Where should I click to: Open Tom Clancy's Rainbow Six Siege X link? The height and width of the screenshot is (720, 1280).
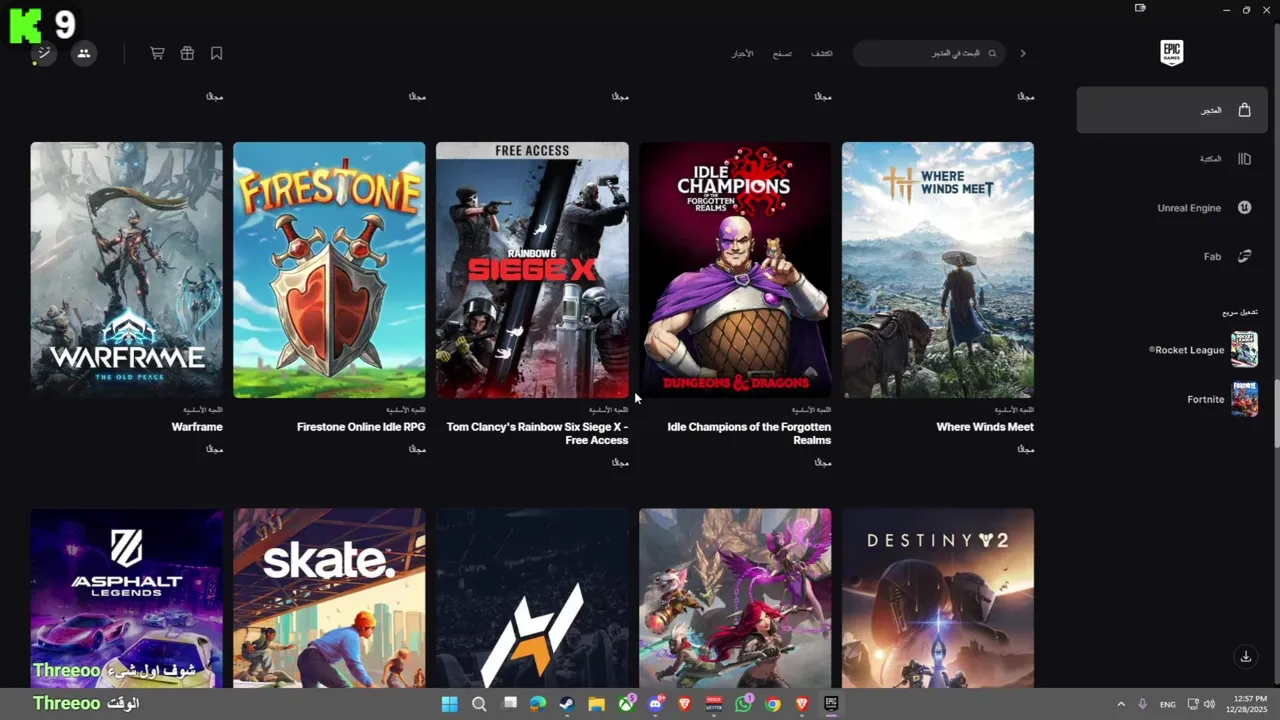(537, 433)
